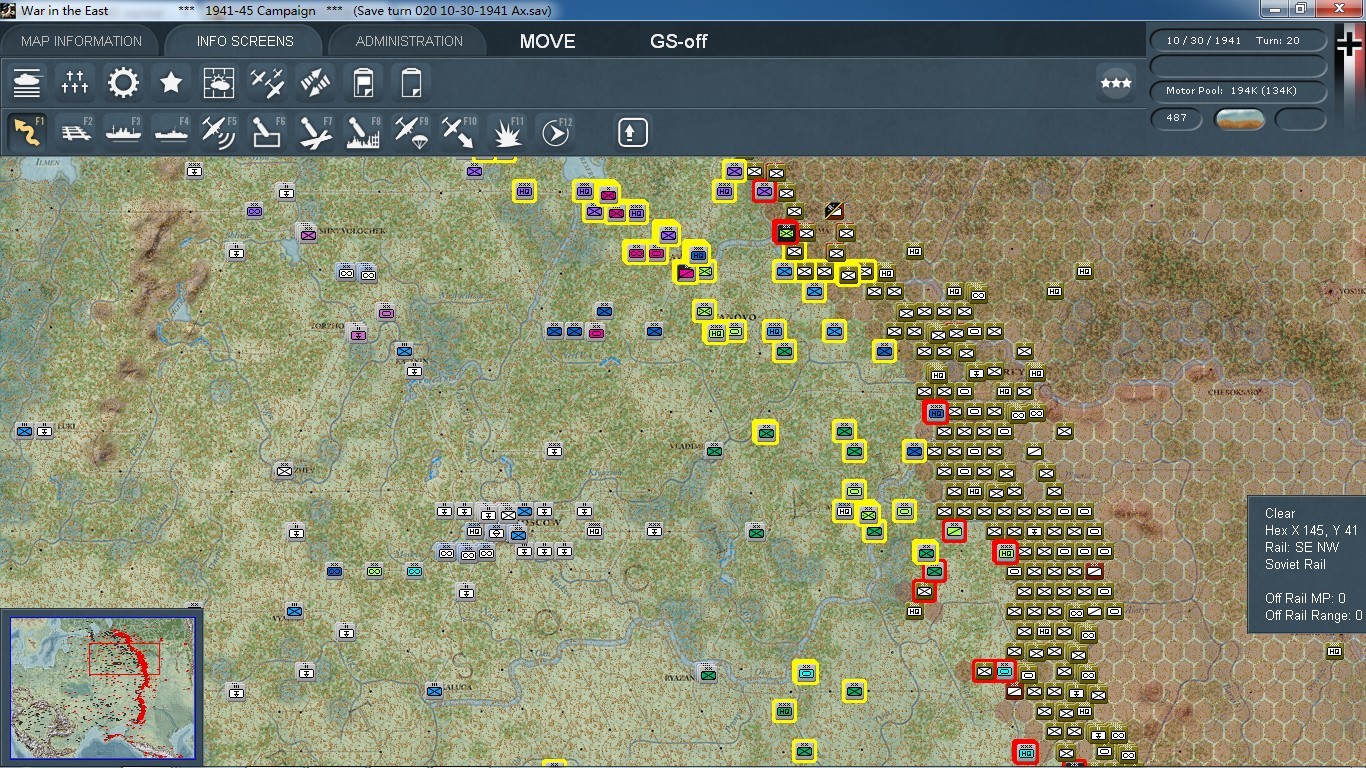Open the production gear icon
The height and width of the screenshot is (768, 1366).
123,82
